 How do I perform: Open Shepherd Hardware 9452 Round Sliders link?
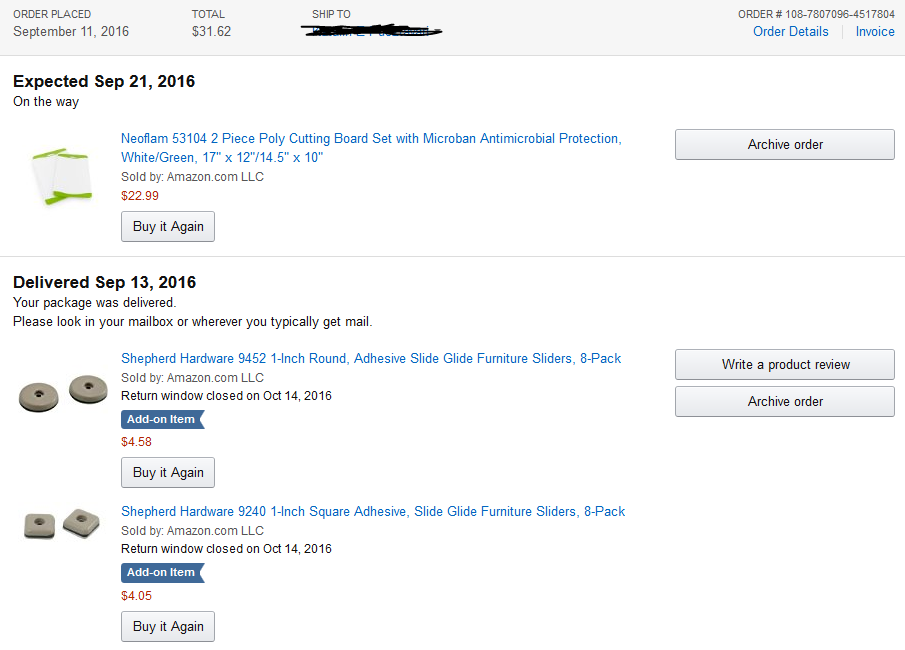tap(371, 358)
